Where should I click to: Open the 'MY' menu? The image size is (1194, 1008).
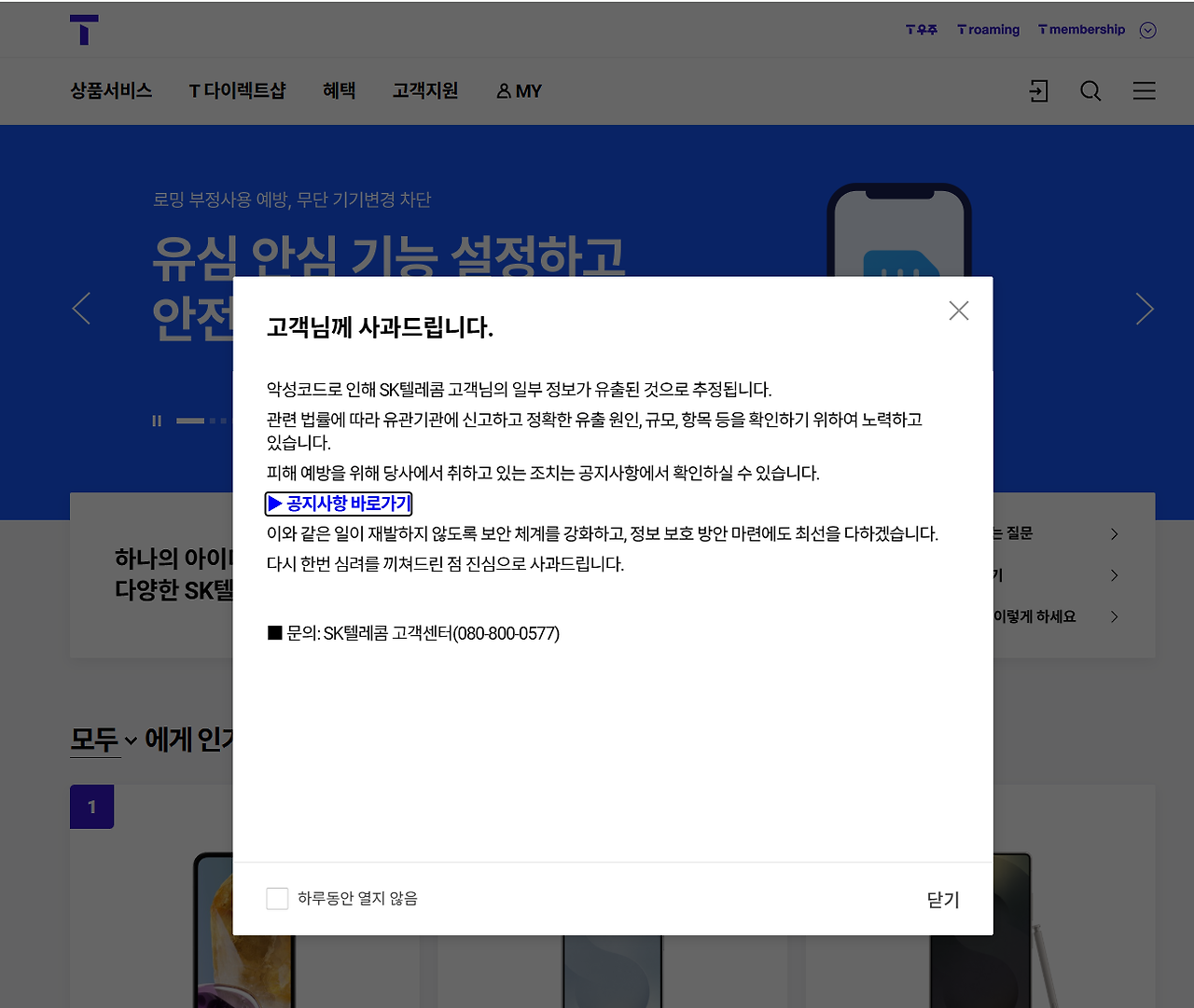point(519,90)
